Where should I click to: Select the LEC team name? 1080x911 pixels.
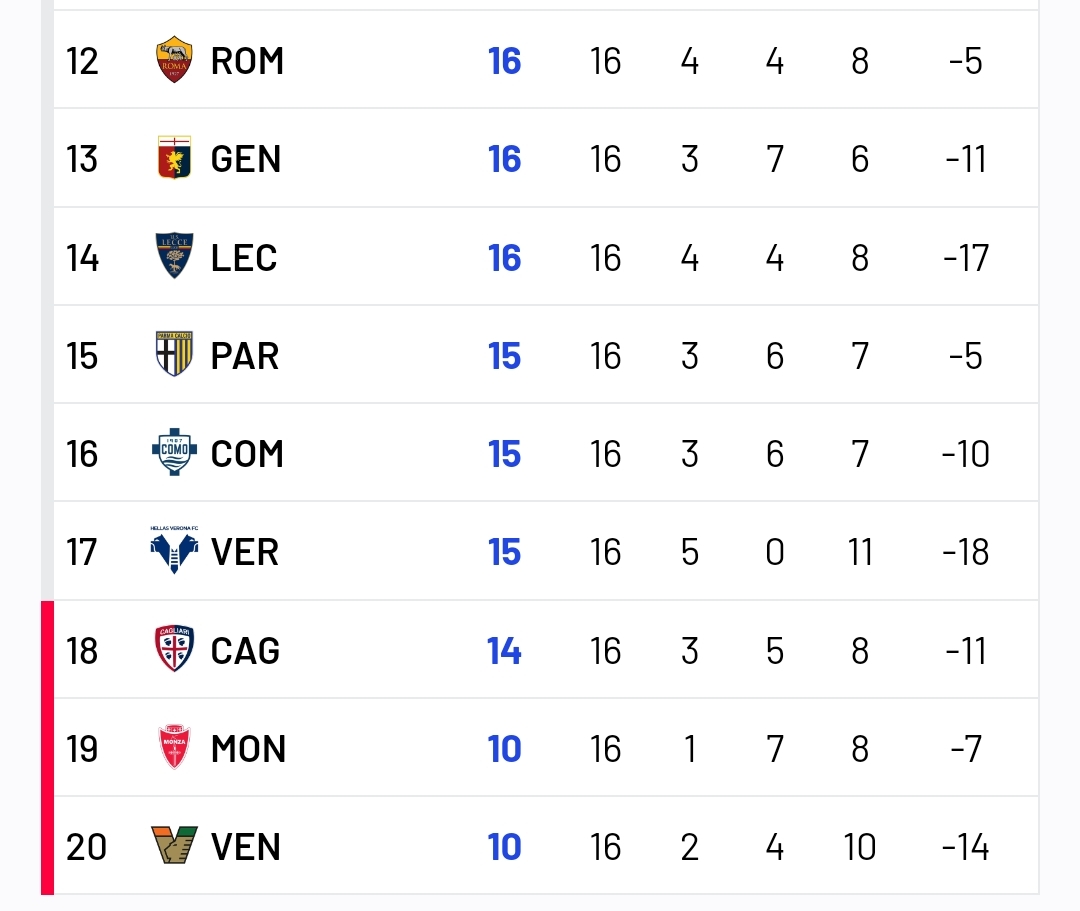point(244,258)
